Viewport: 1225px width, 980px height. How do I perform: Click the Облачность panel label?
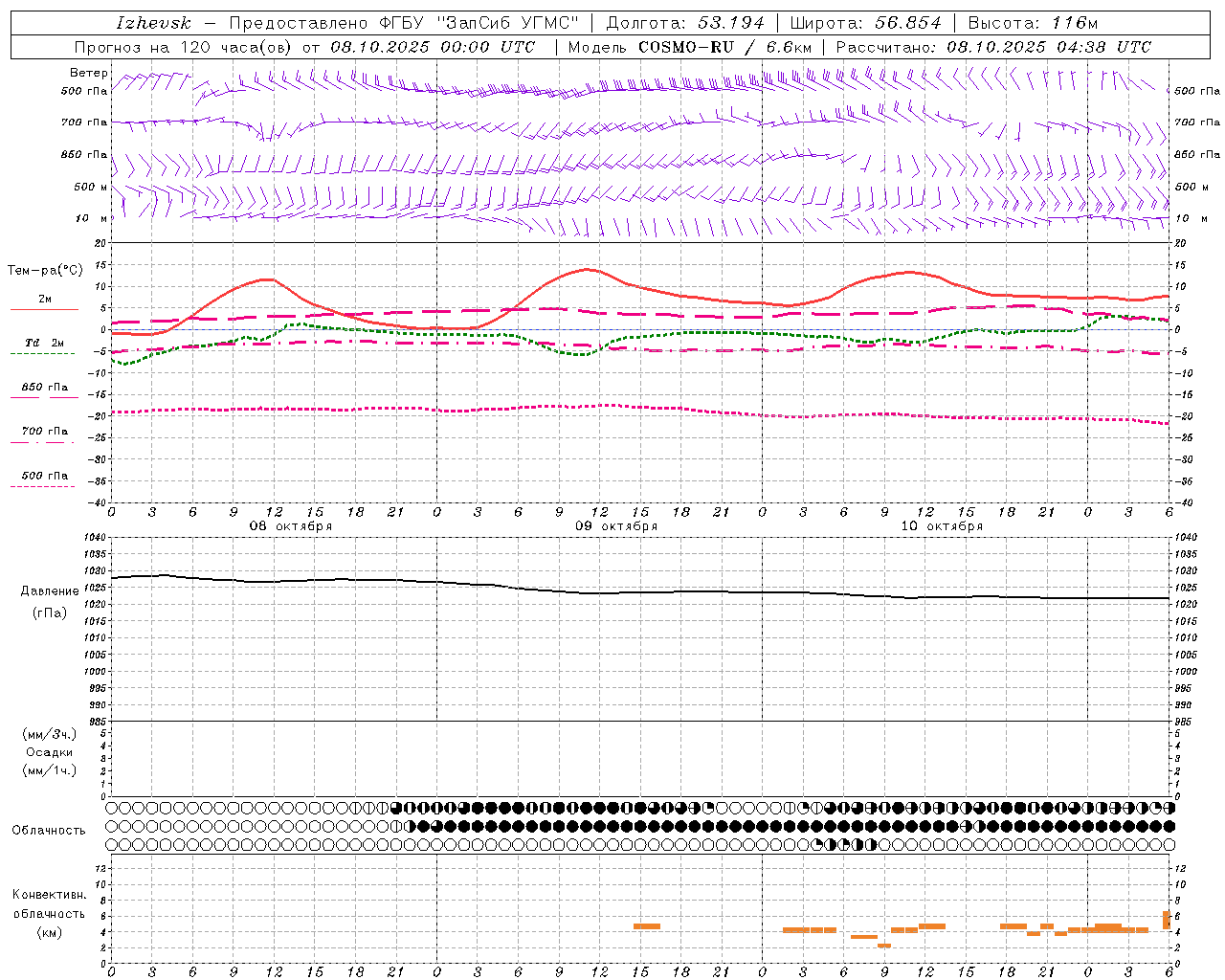tap(49, 831)
